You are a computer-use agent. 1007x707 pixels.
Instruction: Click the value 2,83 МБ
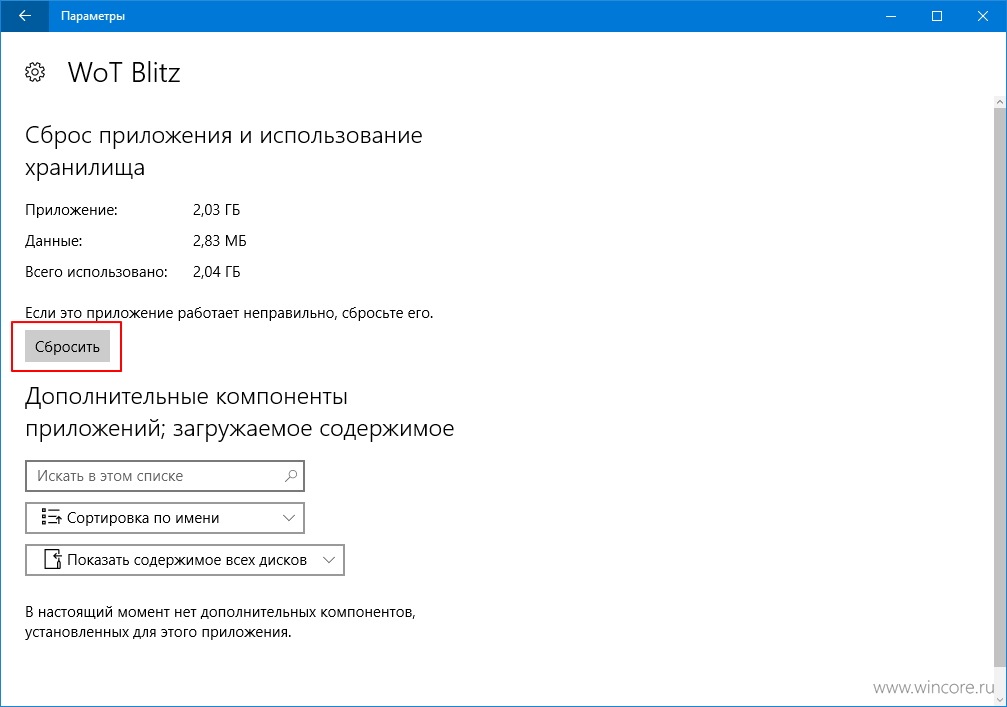coord(220,241)
